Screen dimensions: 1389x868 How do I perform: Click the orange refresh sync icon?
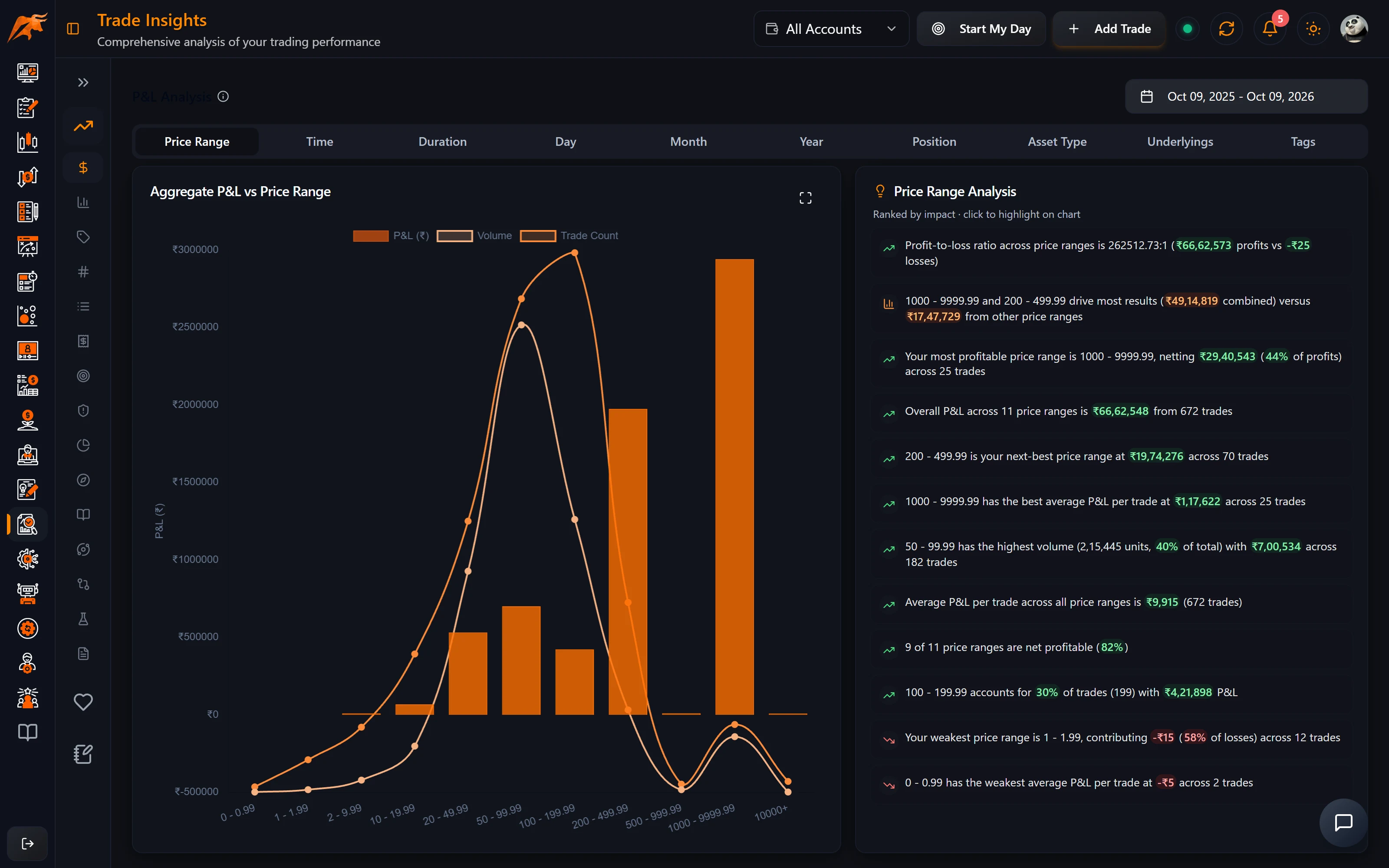tap(1226, 29)
